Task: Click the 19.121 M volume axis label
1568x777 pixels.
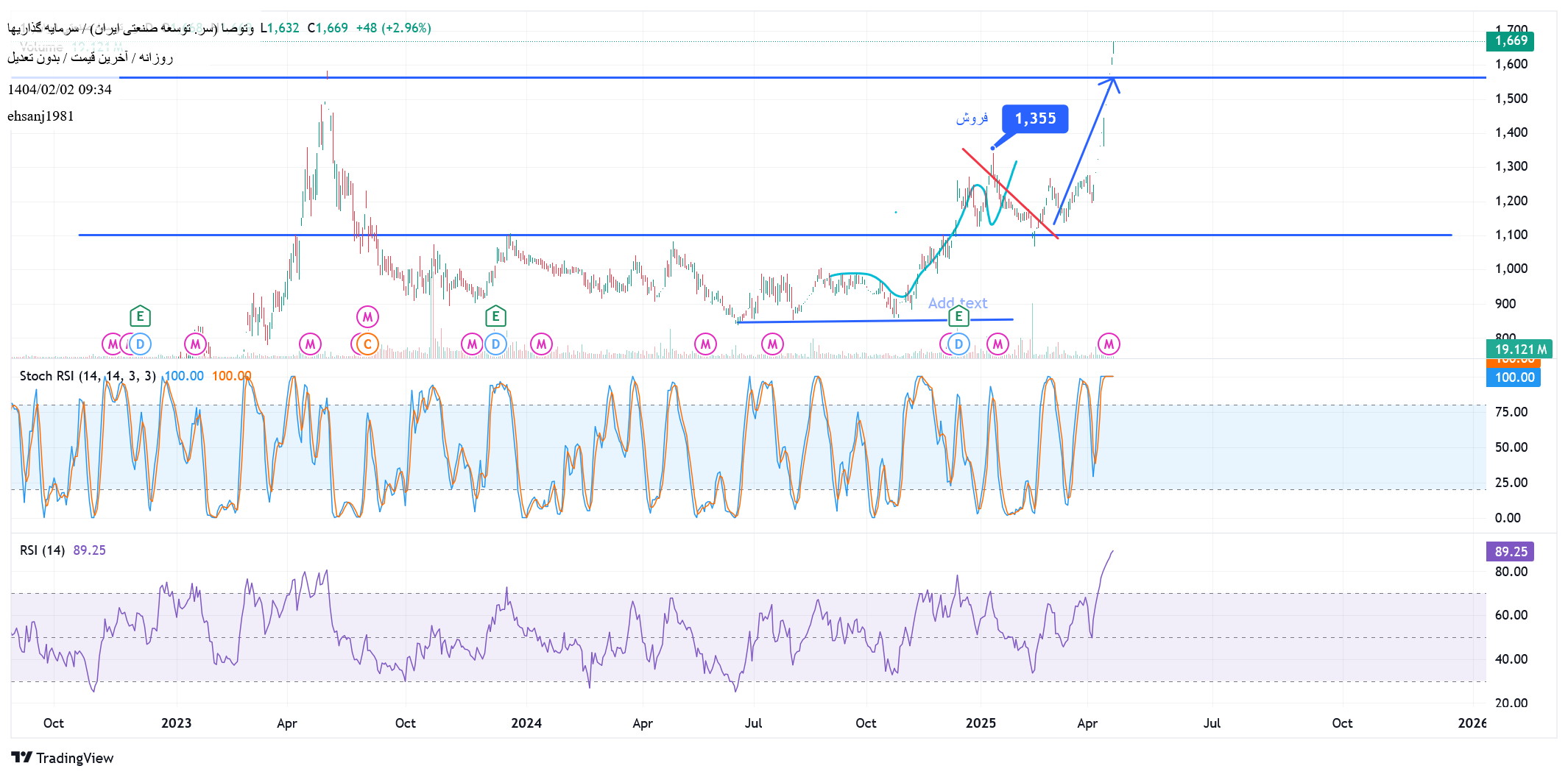Action: 1519,350
